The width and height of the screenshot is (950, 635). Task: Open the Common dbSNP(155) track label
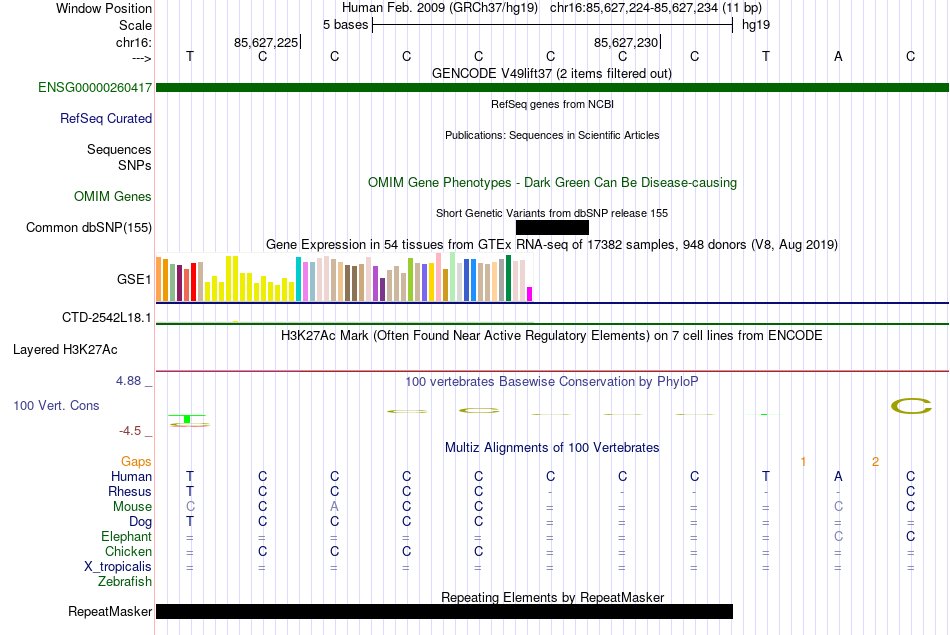tap(88, 227)
